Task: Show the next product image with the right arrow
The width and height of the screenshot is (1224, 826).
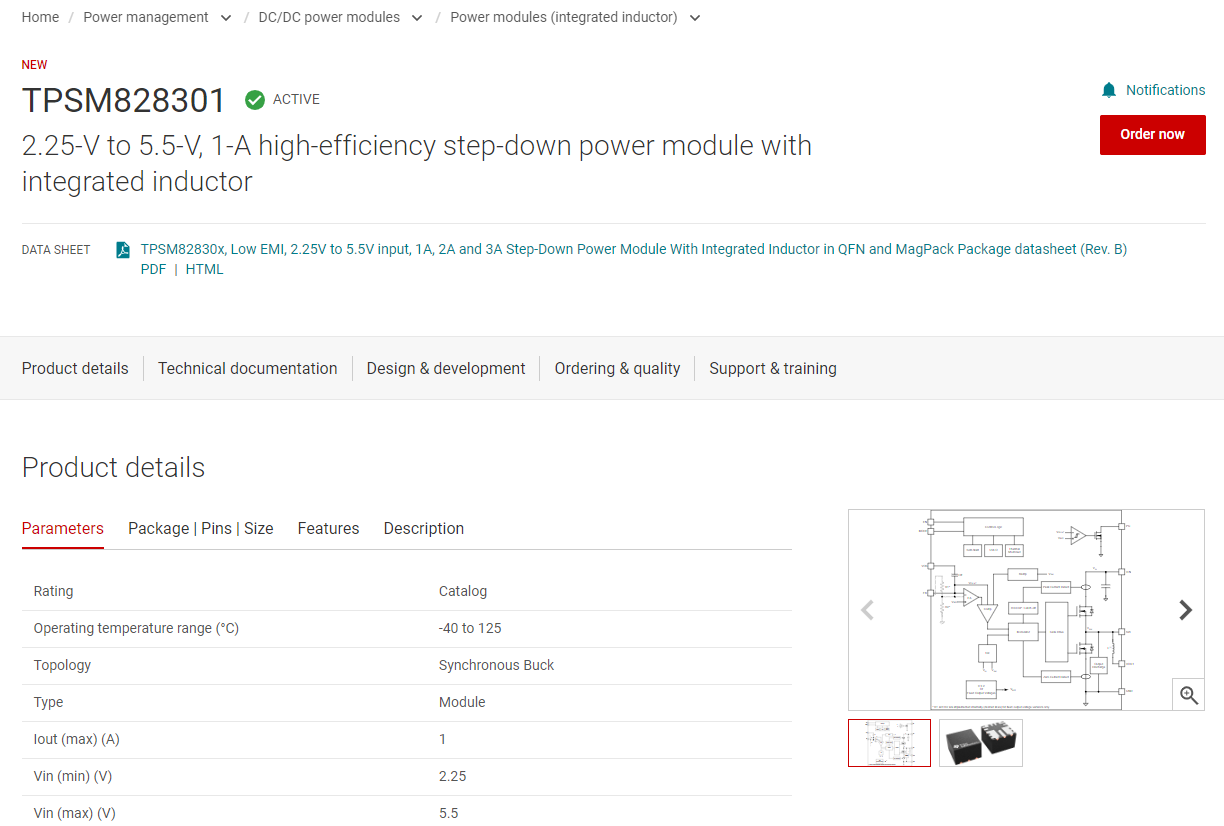Action: point(1185,610)
